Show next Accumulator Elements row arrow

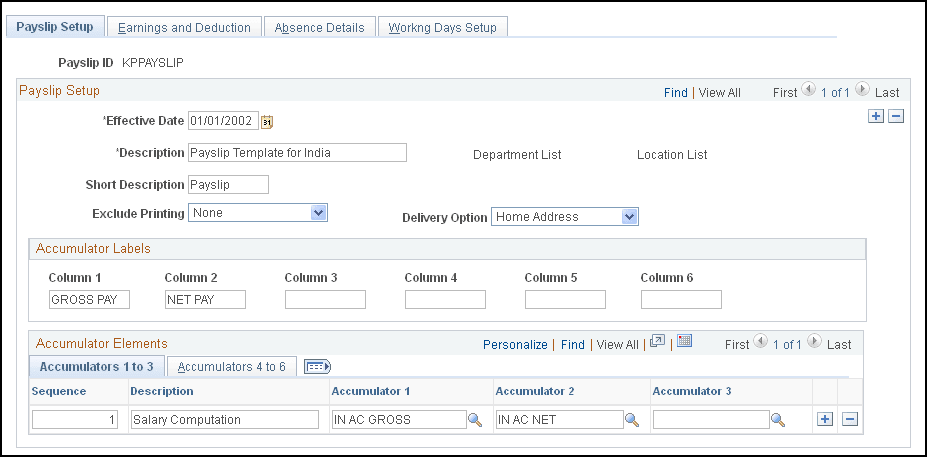(815, 342)
